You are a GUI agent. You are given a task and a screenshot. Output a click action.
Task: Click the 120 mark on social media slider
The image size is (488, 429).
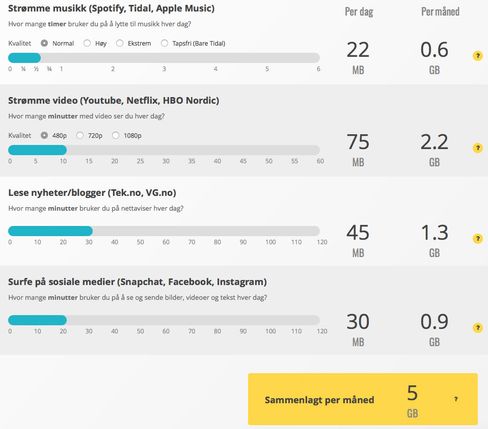pos(322,331)
